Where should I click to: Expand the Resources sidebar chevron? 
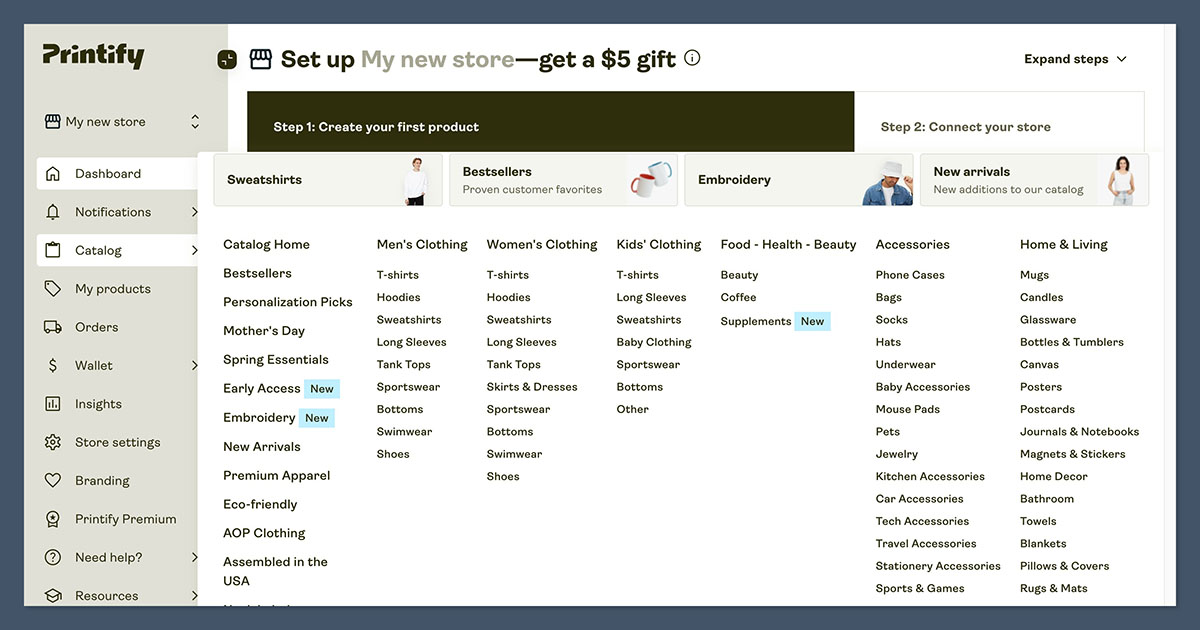point(196,595)
